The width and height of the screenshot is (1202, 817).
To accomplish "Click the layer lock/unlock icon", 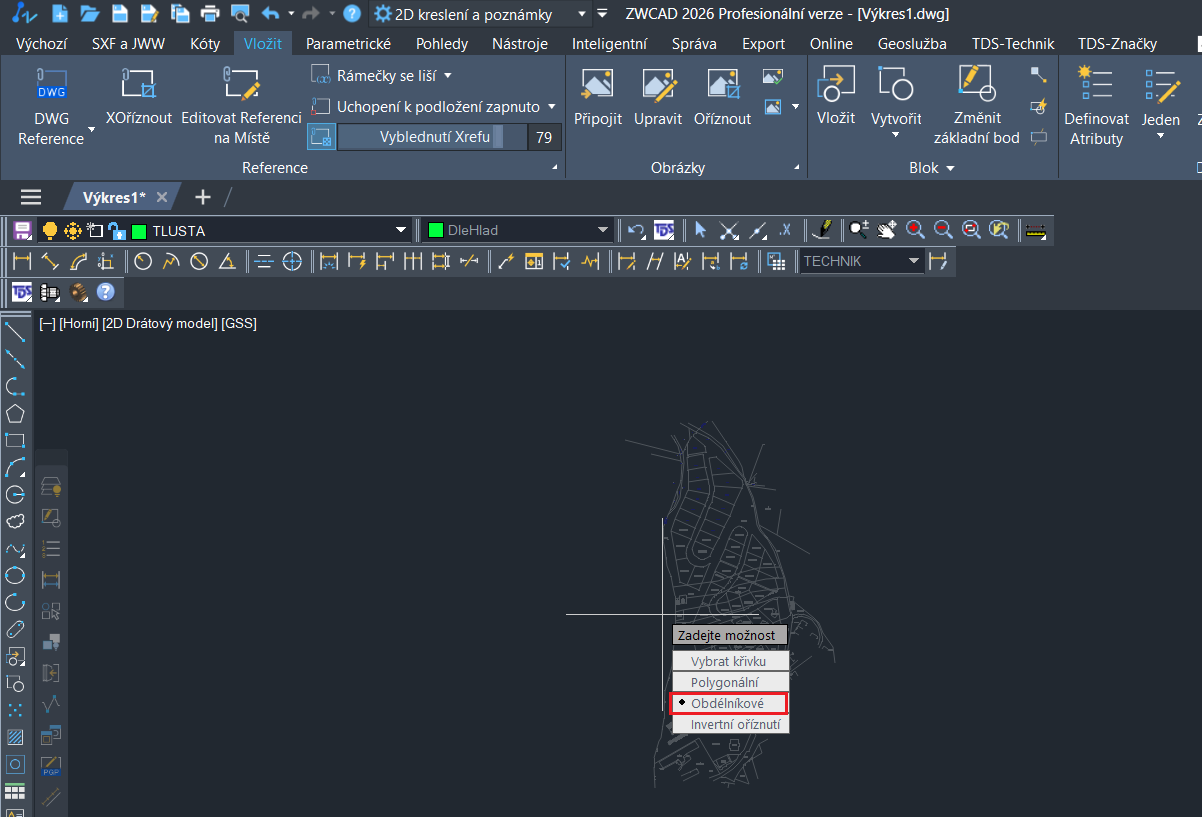I will pos(117,230).
